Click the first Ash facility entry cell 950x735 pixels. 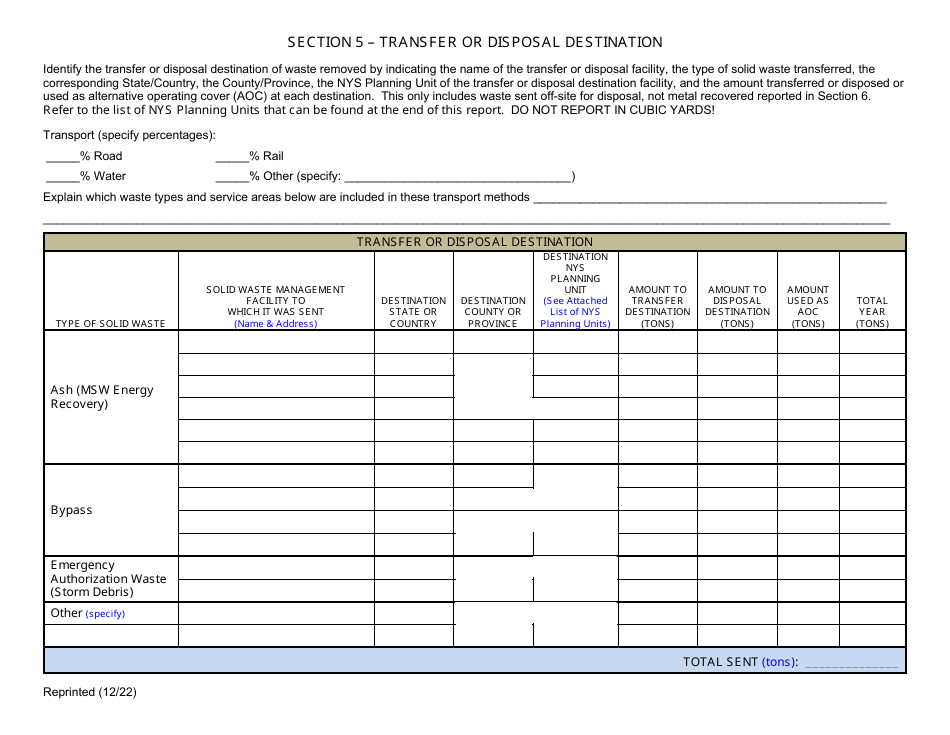click(275, 343)
